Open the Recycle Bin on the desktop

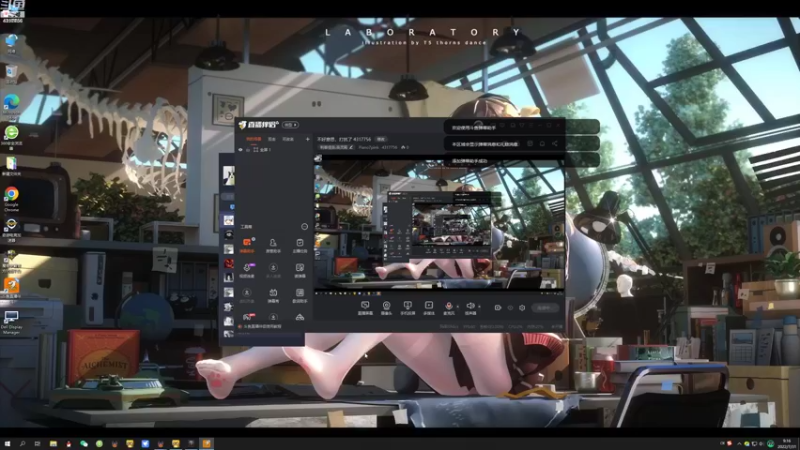[11, 74]
